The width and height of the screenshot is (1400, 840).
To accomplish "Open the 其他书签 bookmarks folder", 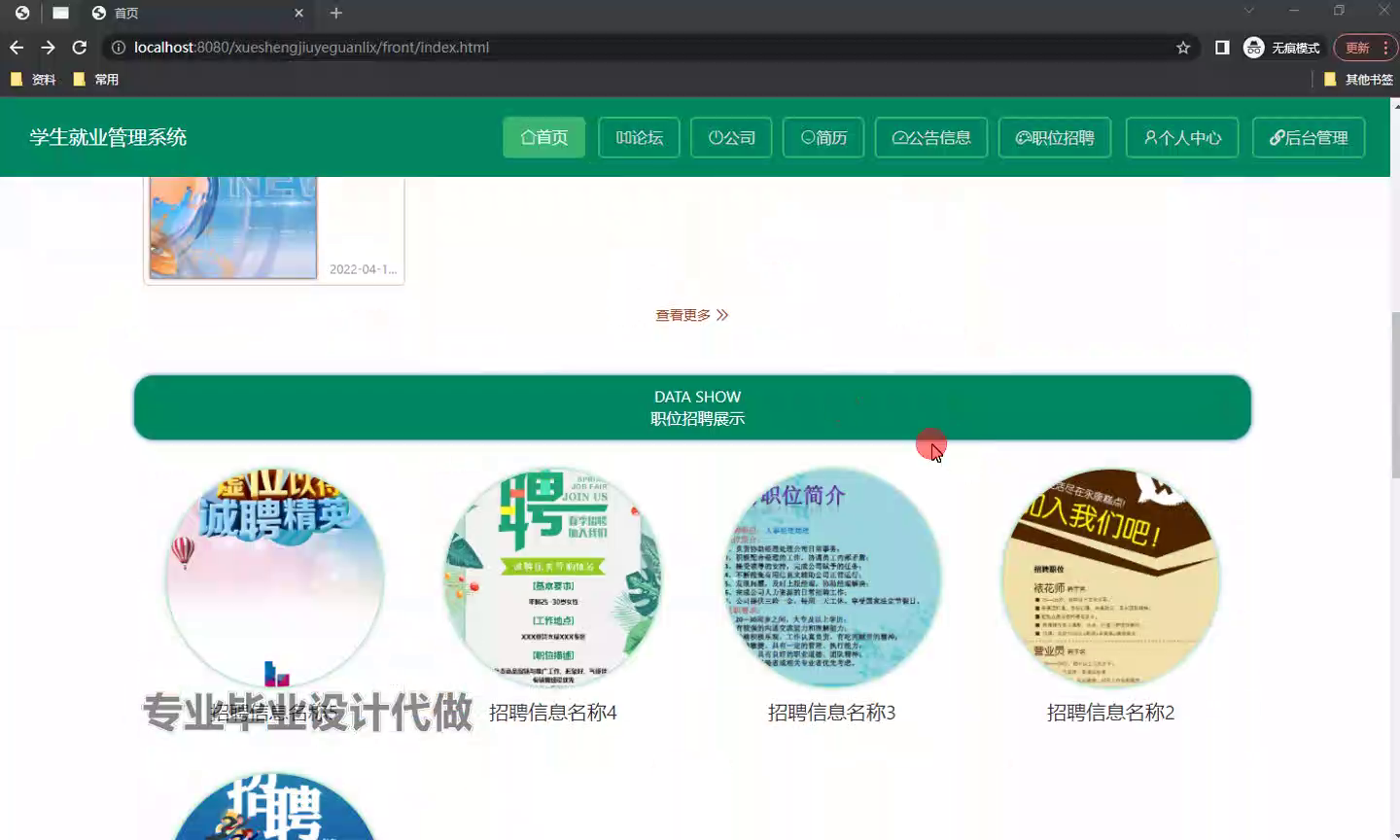I will point(1358,80).
